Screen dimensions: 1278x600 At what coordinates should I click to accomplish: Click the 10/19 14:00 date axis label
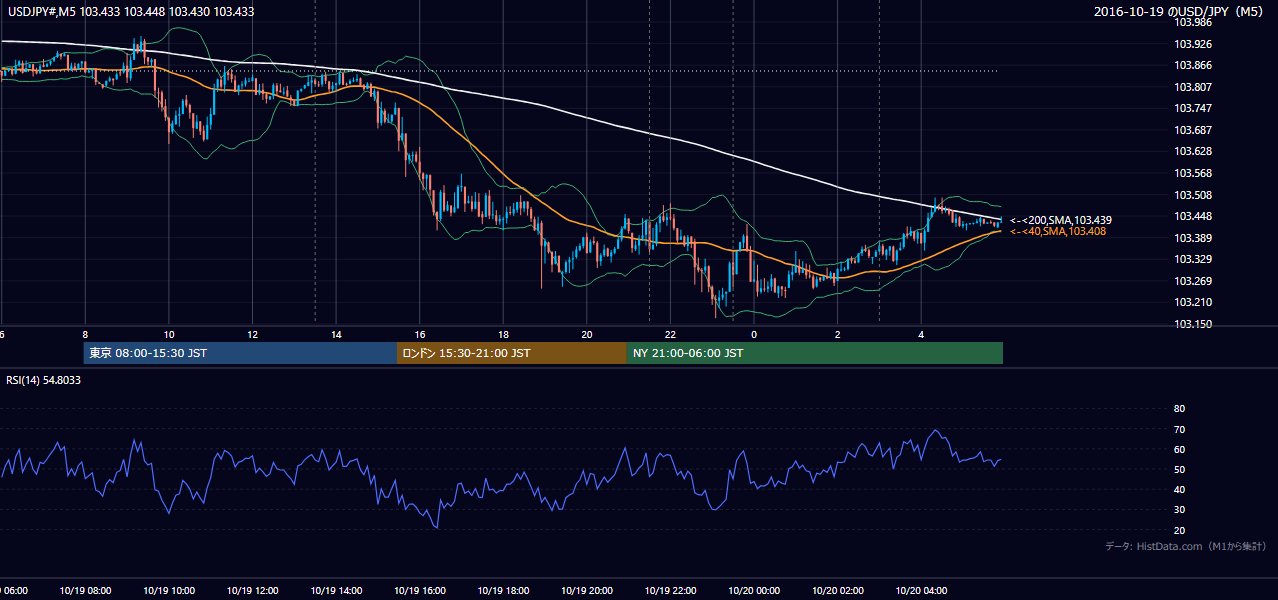[x=336, y=591]
